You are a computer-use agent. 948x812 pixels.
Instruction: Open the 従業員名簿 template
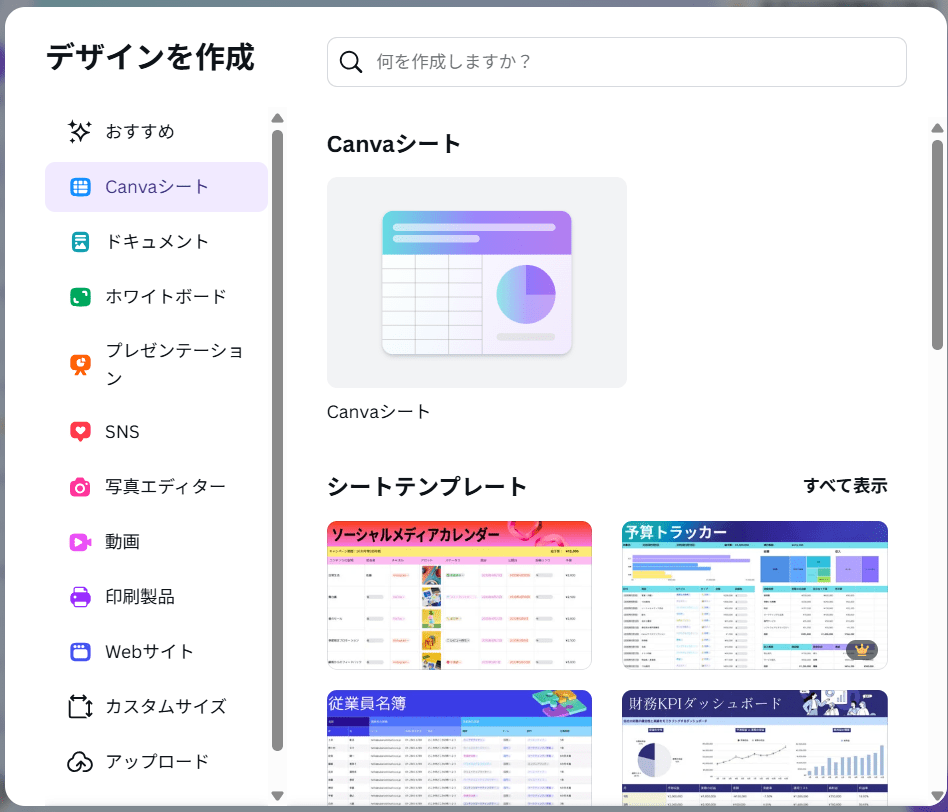click(x=459, y=747)
